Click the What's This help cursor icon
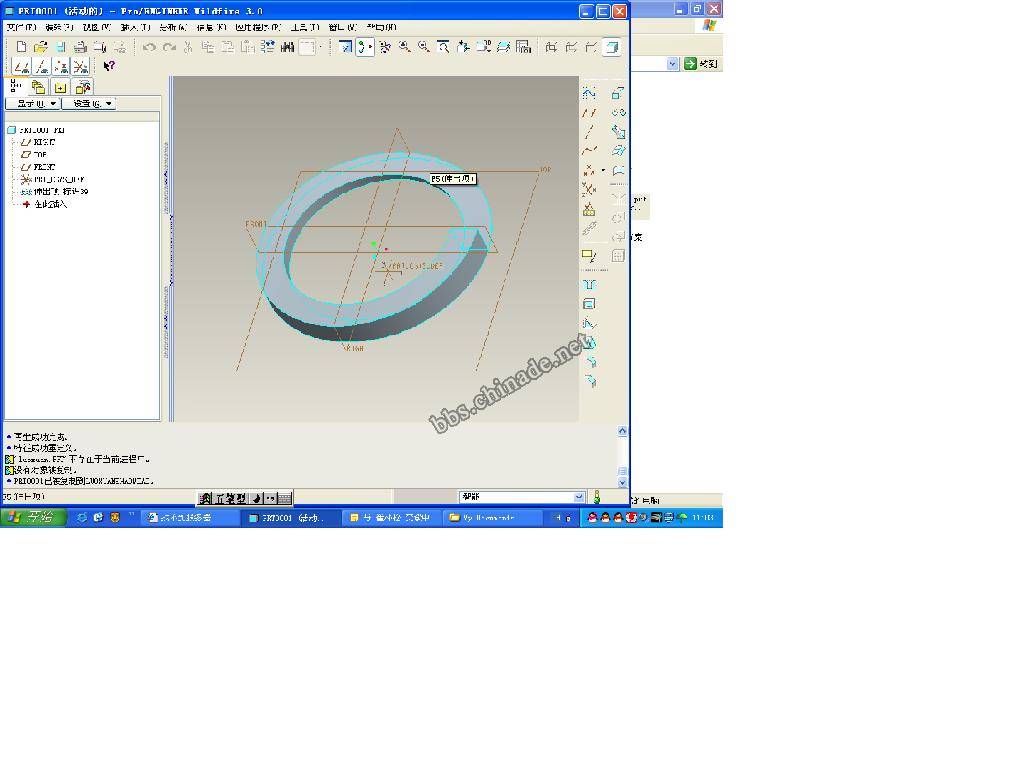Screen dimensions: 1024x768 pos(109,67)
